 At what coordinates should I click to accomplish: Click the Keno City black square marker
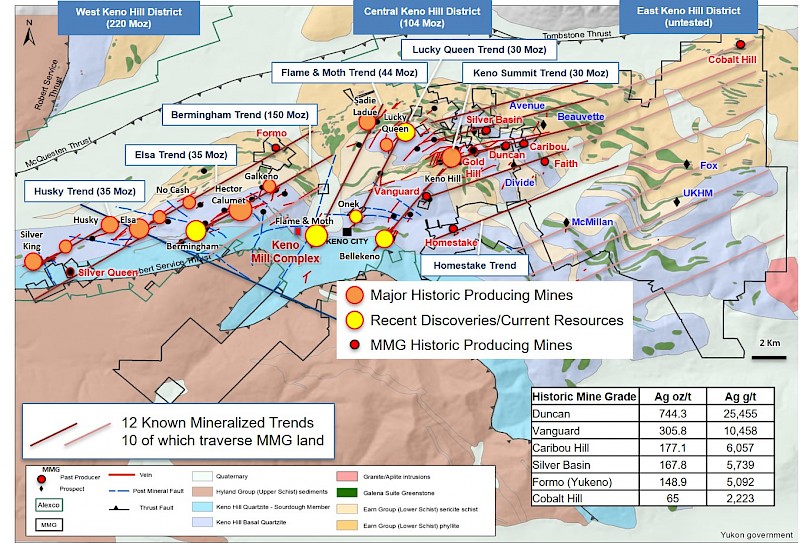click(x=347, y=231)
